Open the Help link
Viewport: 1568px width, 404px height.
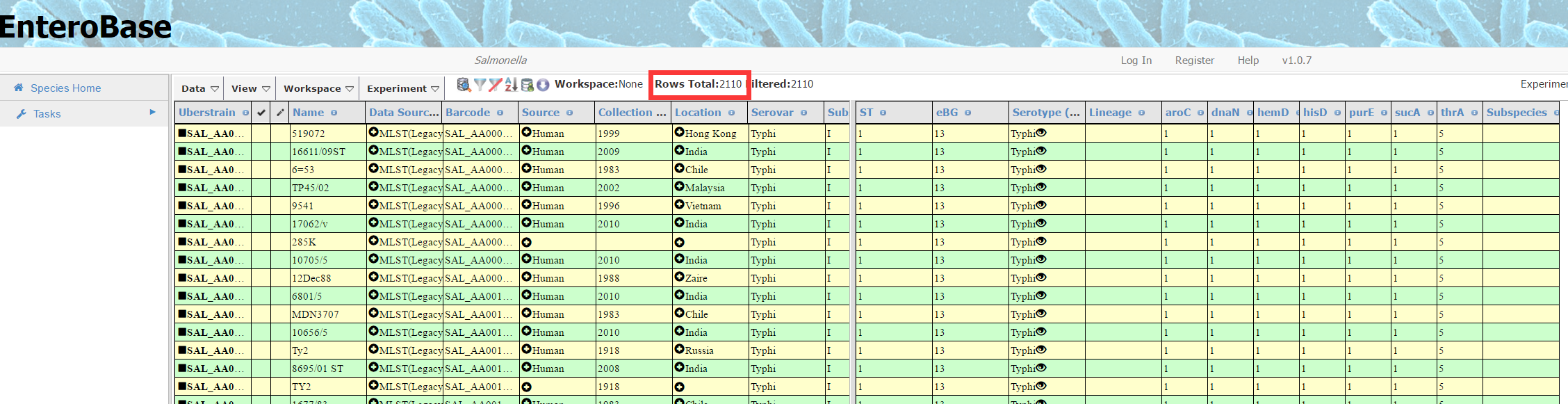[x=1248, y=60]
